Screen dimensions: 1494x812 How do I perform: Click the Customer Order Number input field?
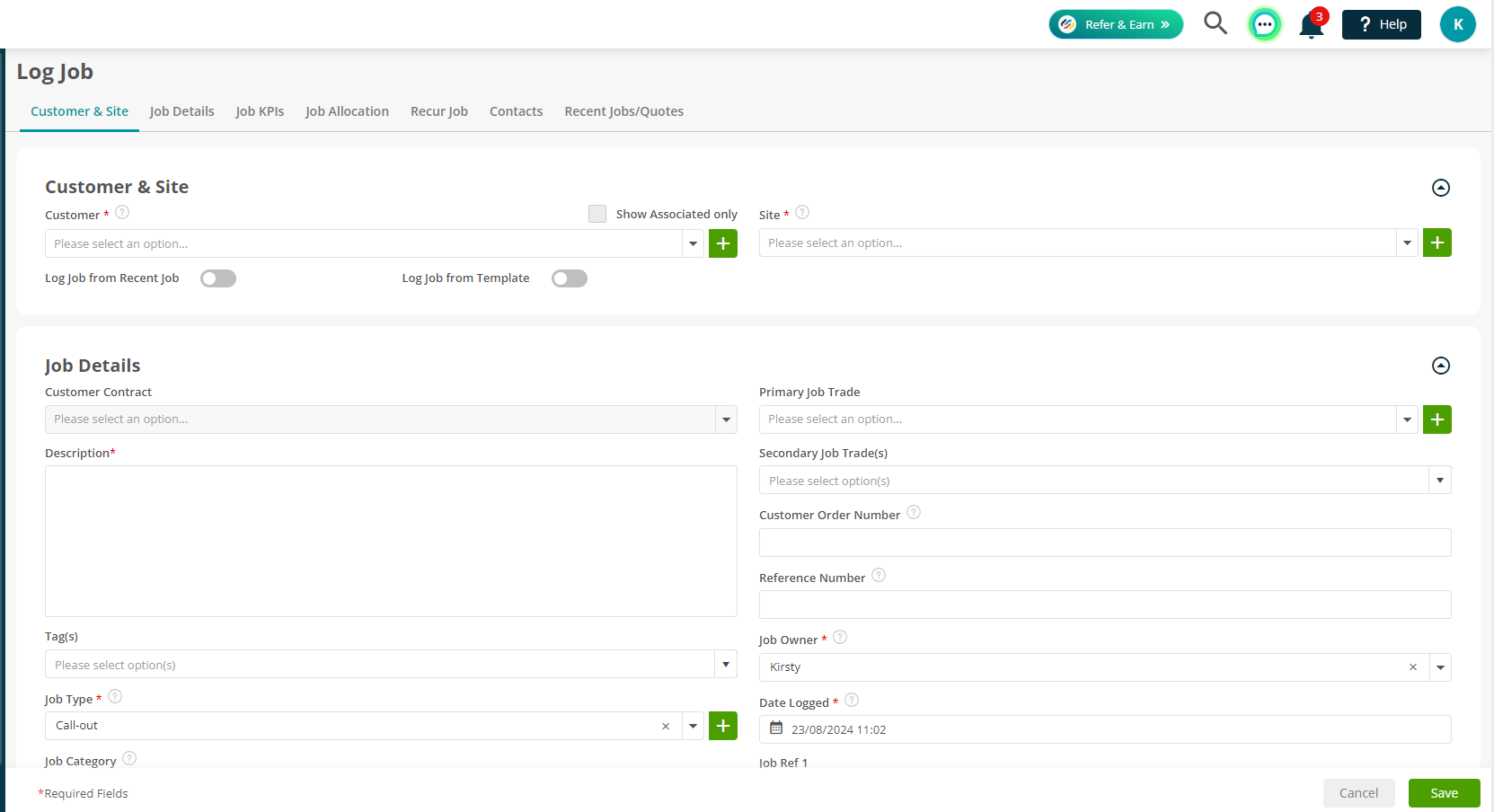pyautogui.click(x=1105, y=543)
